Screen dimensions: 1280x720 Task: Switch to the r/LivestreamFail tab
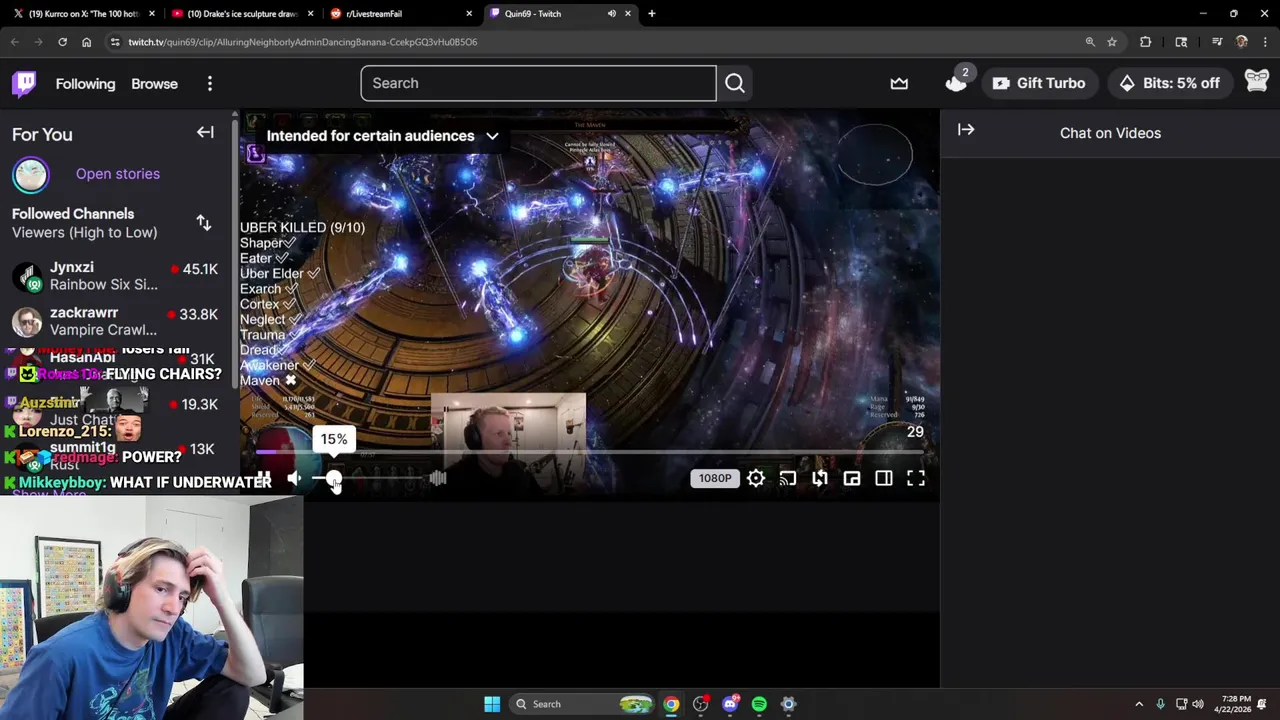coord(401,14)
